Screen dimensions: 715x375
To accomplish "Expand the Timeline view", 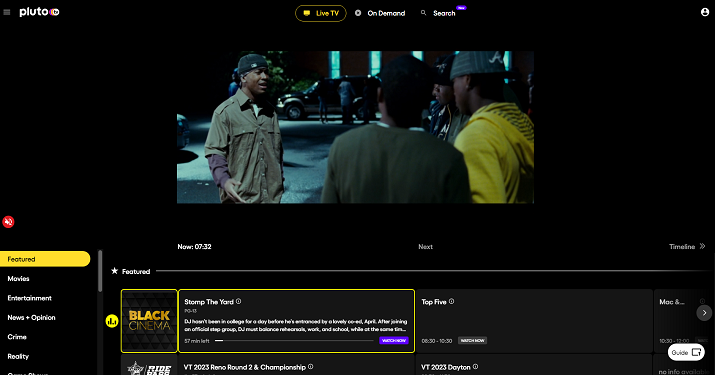I will 687,246.
